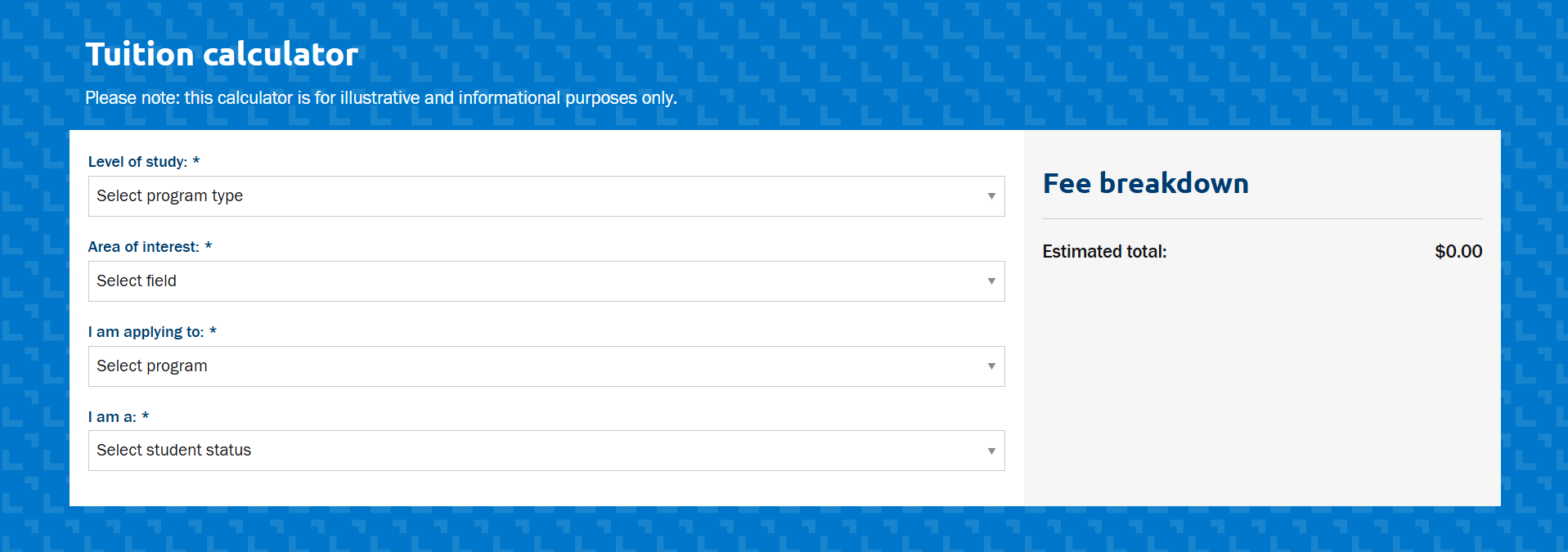Click the asterisk beside 'I am applying to'
Viewport: 1568px width, 552px height.
coord(213,331)
